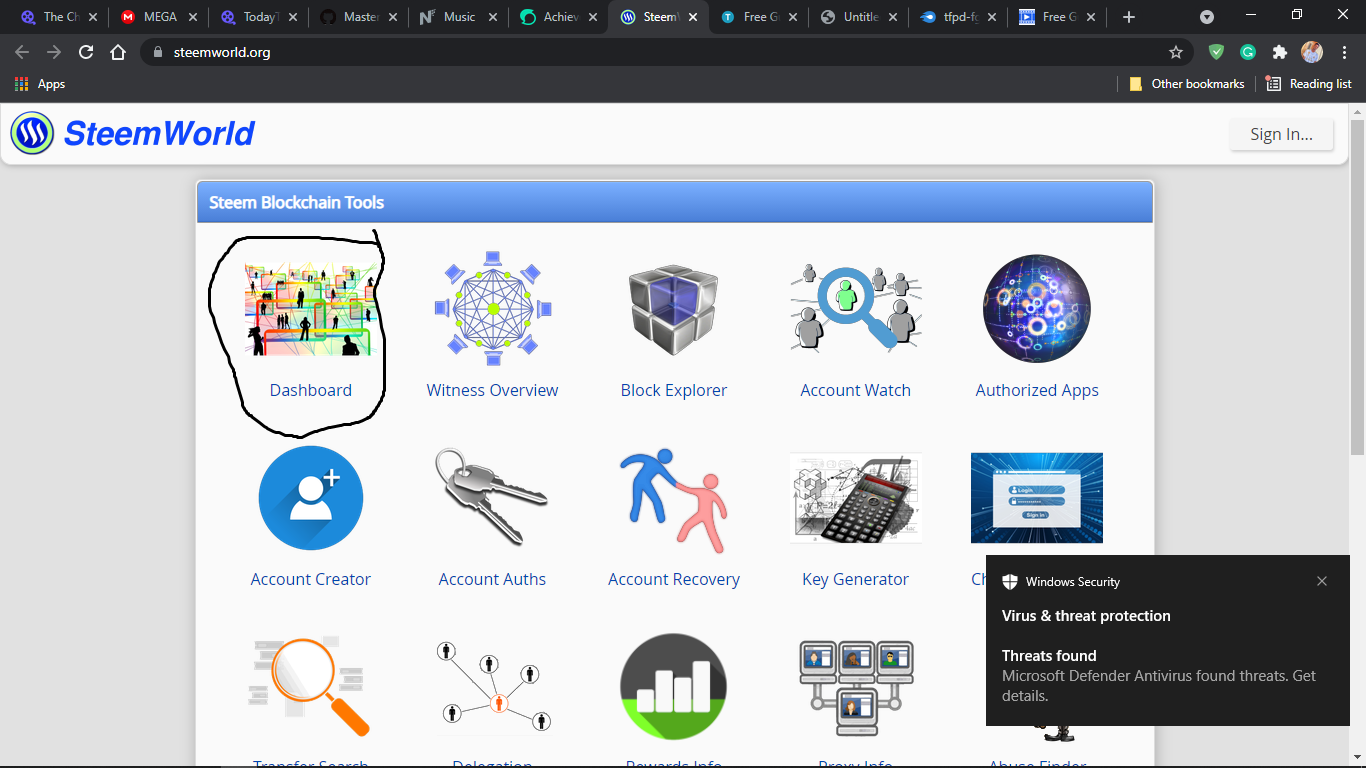This screenshot has width=1366, height=768.
Task: Click the green shield extension icon
Action: (1216, 52)
